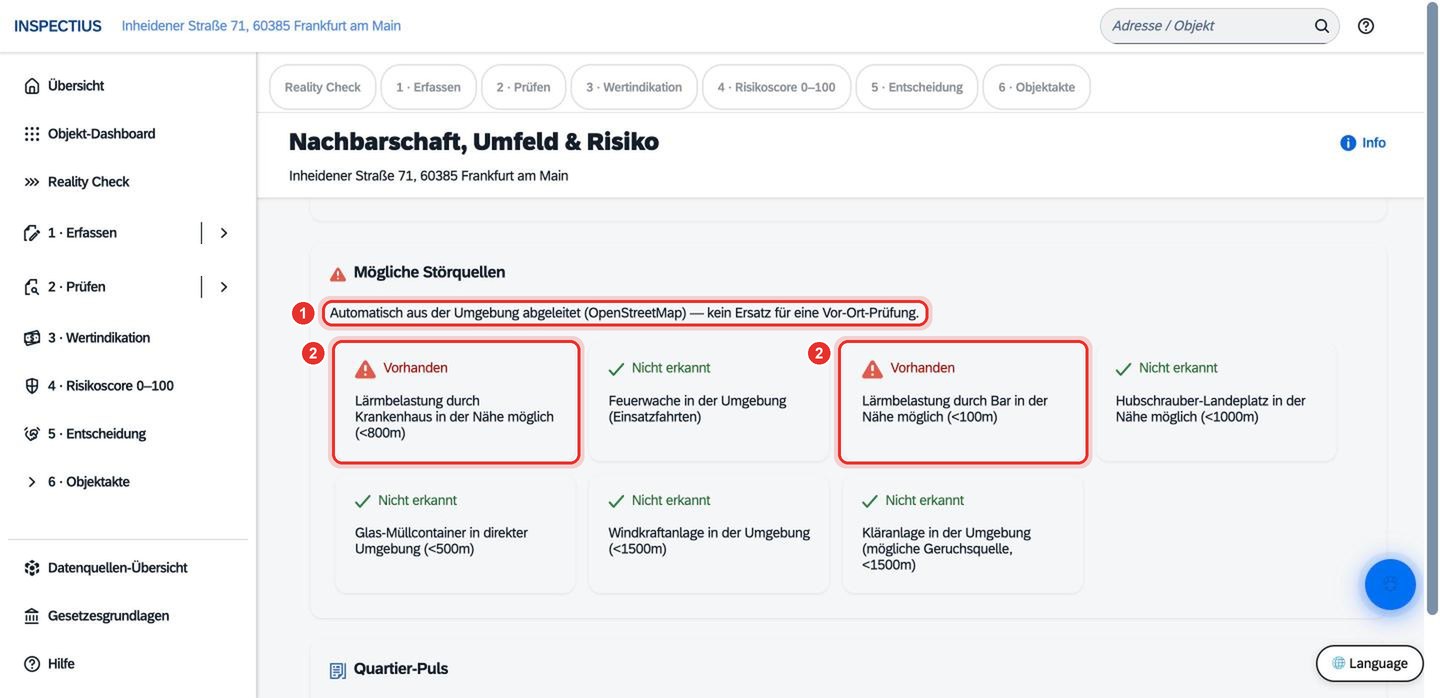The width and height of the screenshot is (1440, 698).
Task: Click the 'Lärmbelastung durch Krankenhaus' card text
Action: pyautogui.click(x=454, y=417)
